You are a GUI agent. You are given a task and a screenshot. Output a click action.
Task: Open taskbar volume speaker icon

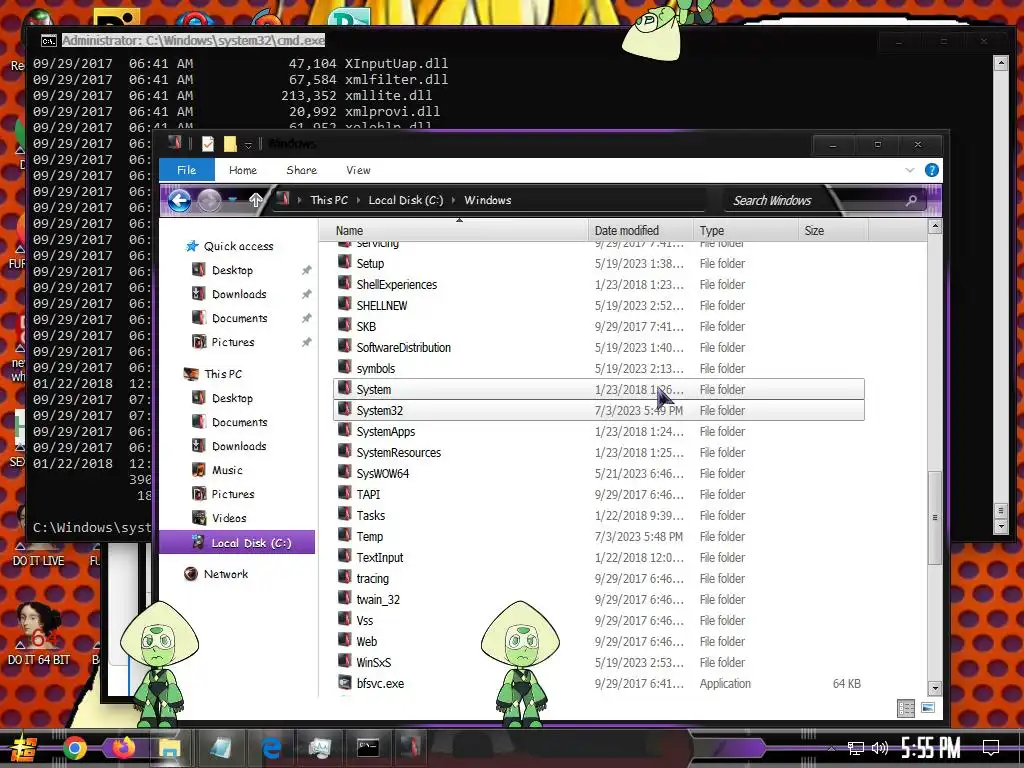pos(880,748)
